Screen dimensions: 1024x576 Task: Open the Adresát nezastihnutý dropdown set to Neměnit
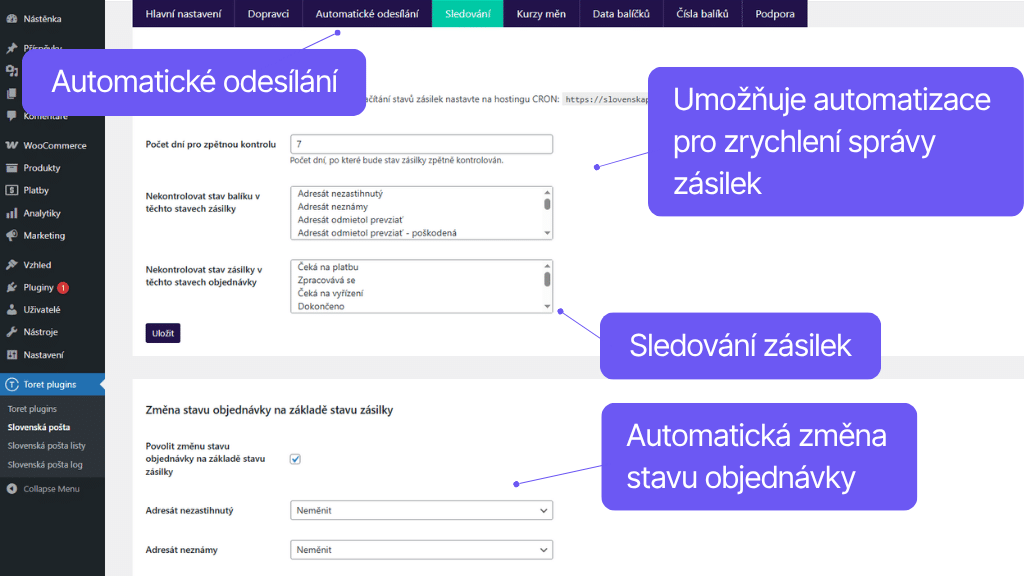[420, 510]
